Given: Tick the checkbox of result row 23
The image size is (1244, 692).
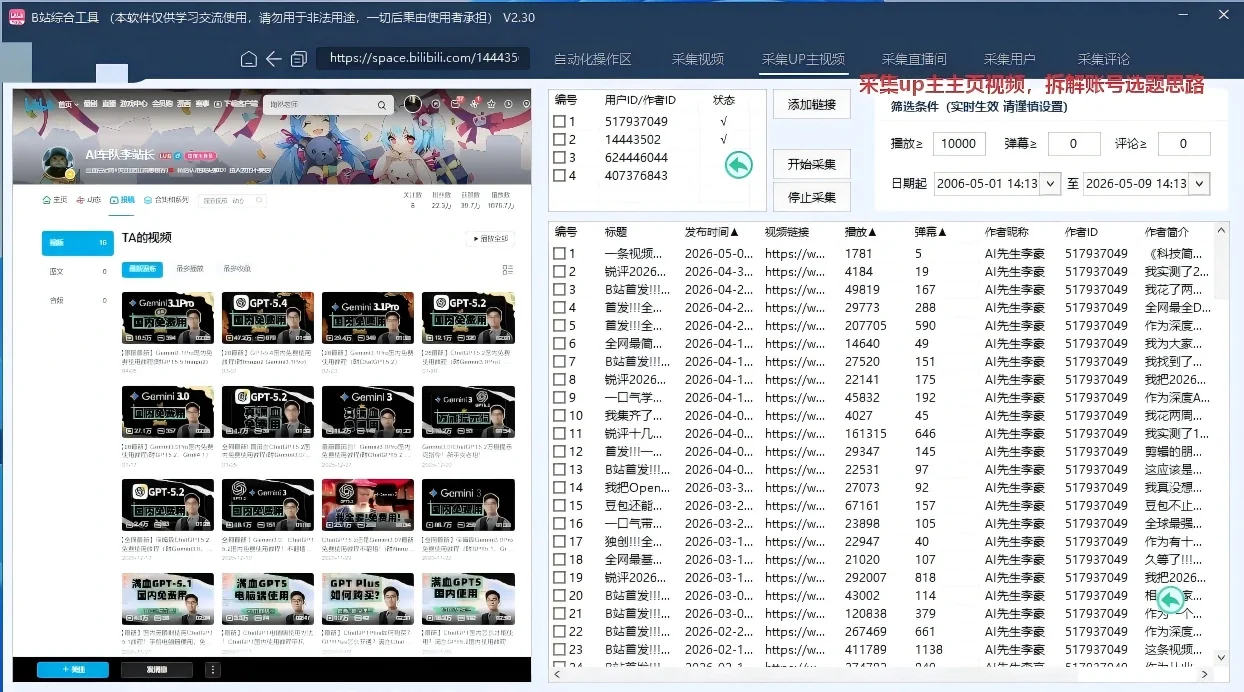Looking at the screenshot, I should pyautogui.click(x=560, y=650).
